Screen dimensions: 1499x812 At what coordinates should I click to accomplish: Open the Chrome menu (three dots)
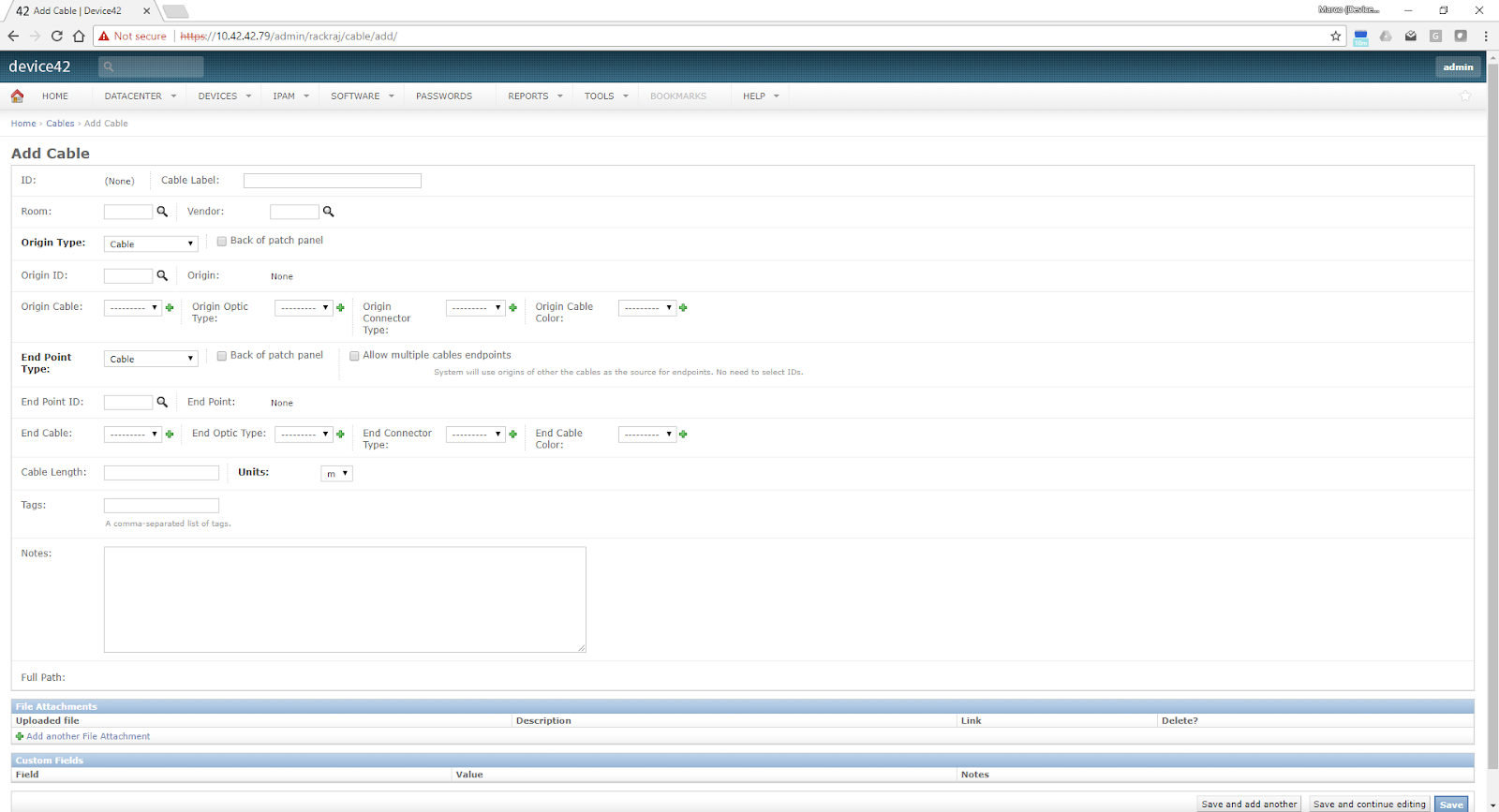(x=1486, y=36)
